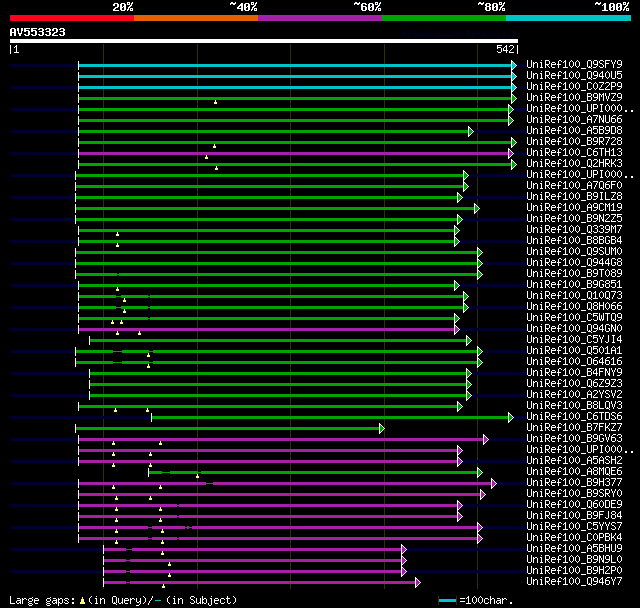Click the UniRef100_B9N9L0 label

574,560
